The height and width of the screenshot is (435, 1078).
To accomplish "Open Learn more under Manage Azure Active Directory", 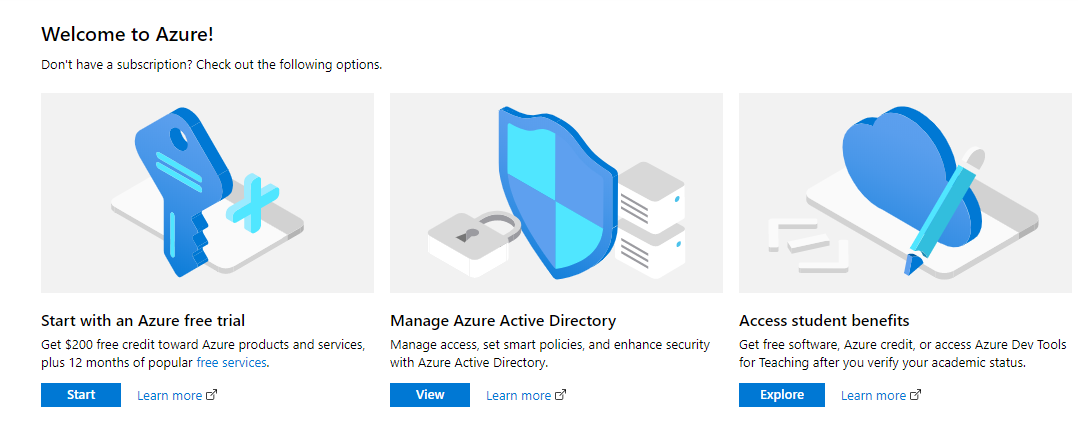I will click(518, 395).
